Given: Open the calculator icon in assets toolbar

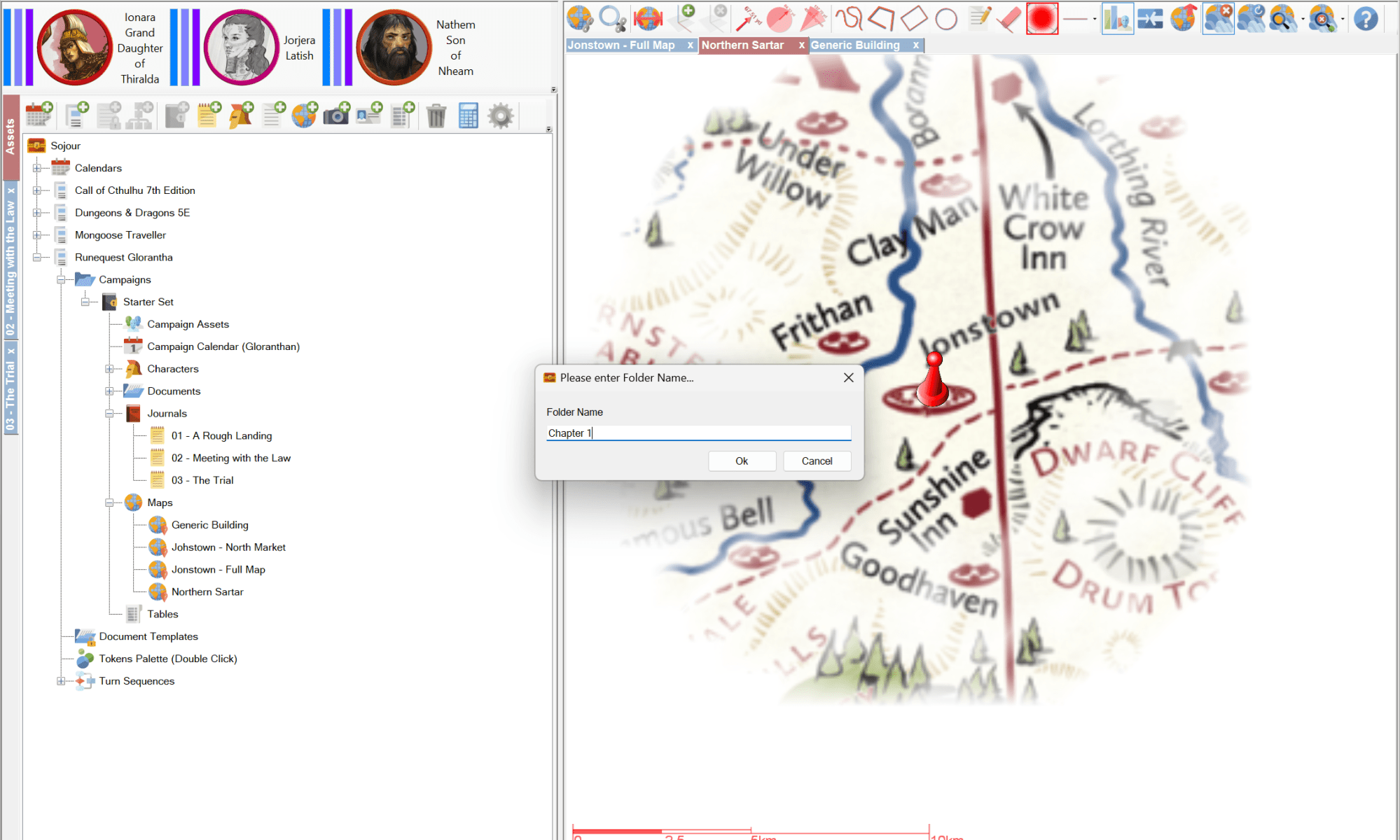Looking at the screenshot, I should [468, 115].
